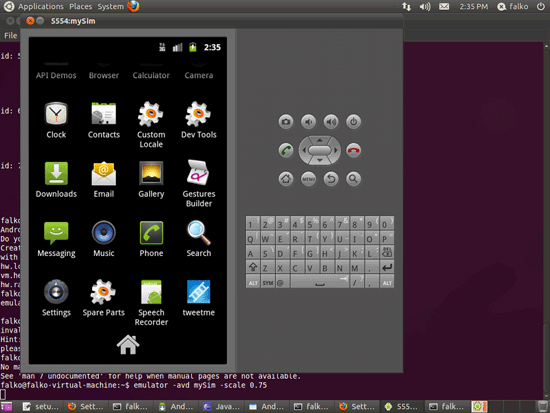This screenshot has width=550, height=413.
Task: Launch the tweetme app
Action: click(x=199, y=298)
